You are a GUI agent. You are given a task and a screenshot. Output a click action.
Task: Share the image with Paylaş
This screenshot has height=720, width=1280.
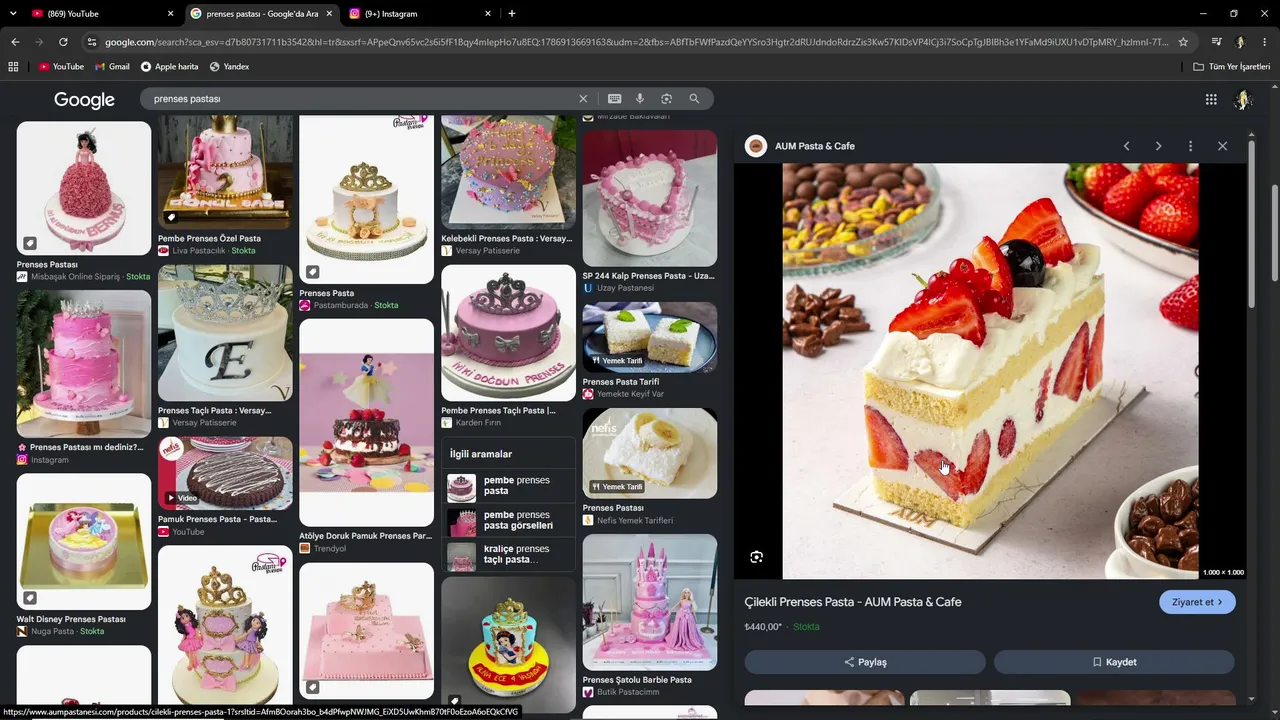coord(865,662)
